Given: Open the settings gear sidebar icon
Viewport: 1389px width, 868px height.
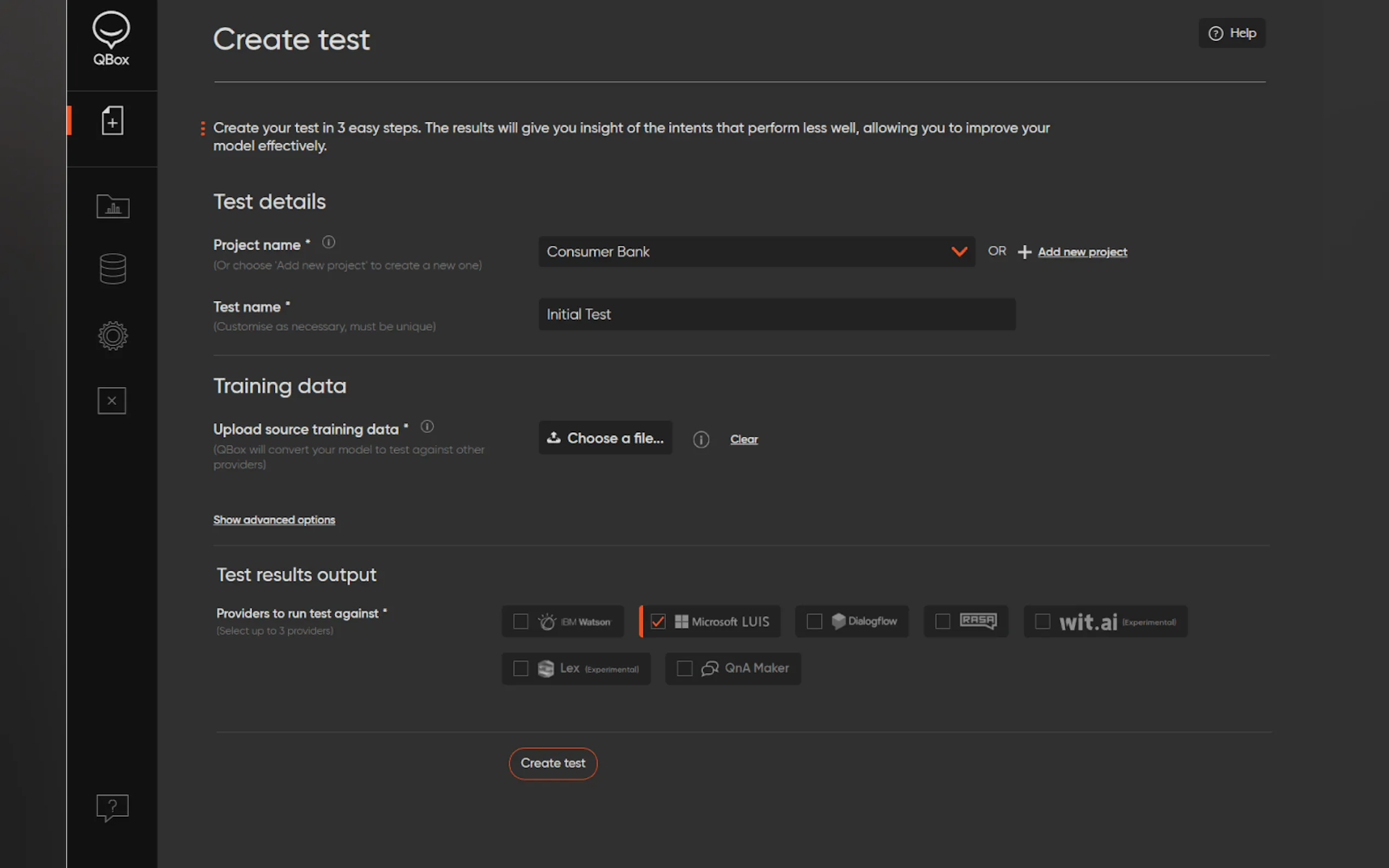Looking at the screenshot, I should tap(113, 336).
